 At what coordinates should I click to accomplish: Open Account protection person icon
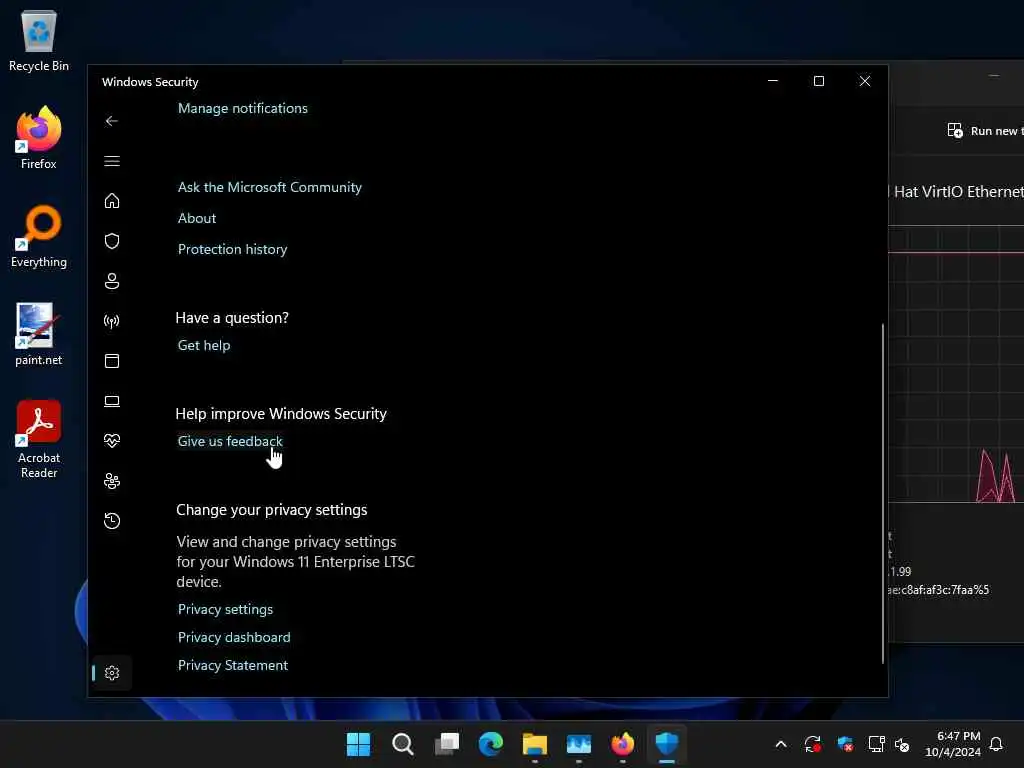[112, 281]
